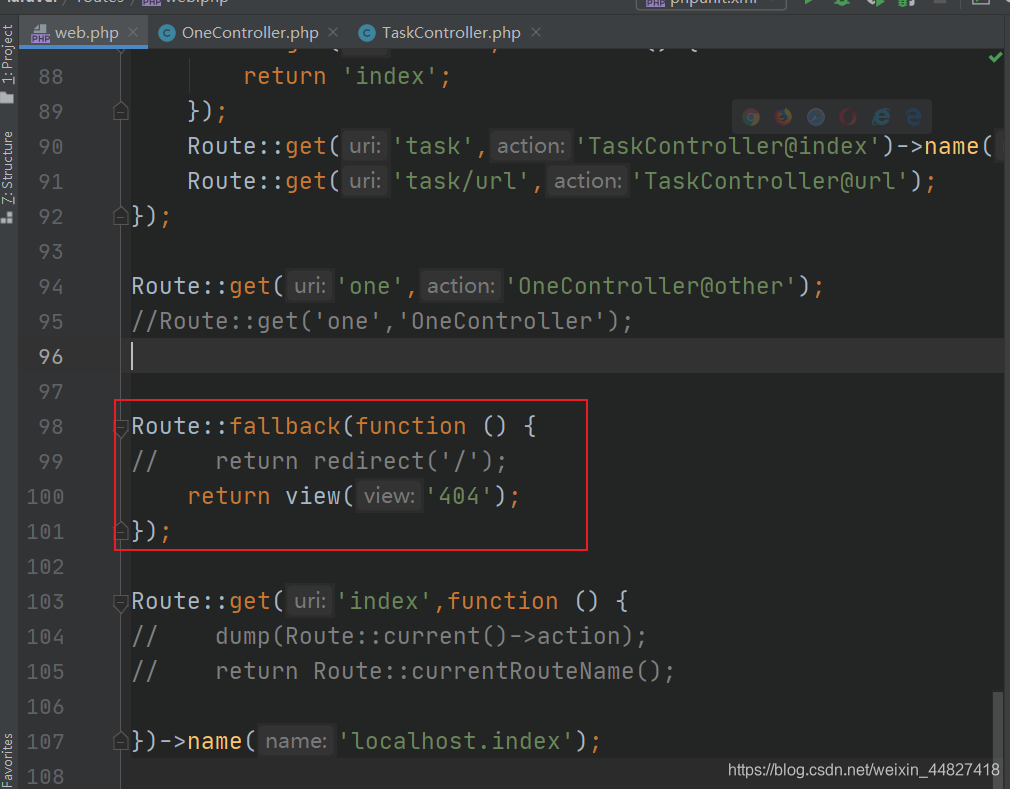Click commented return redirect line 99

(319, 461)
